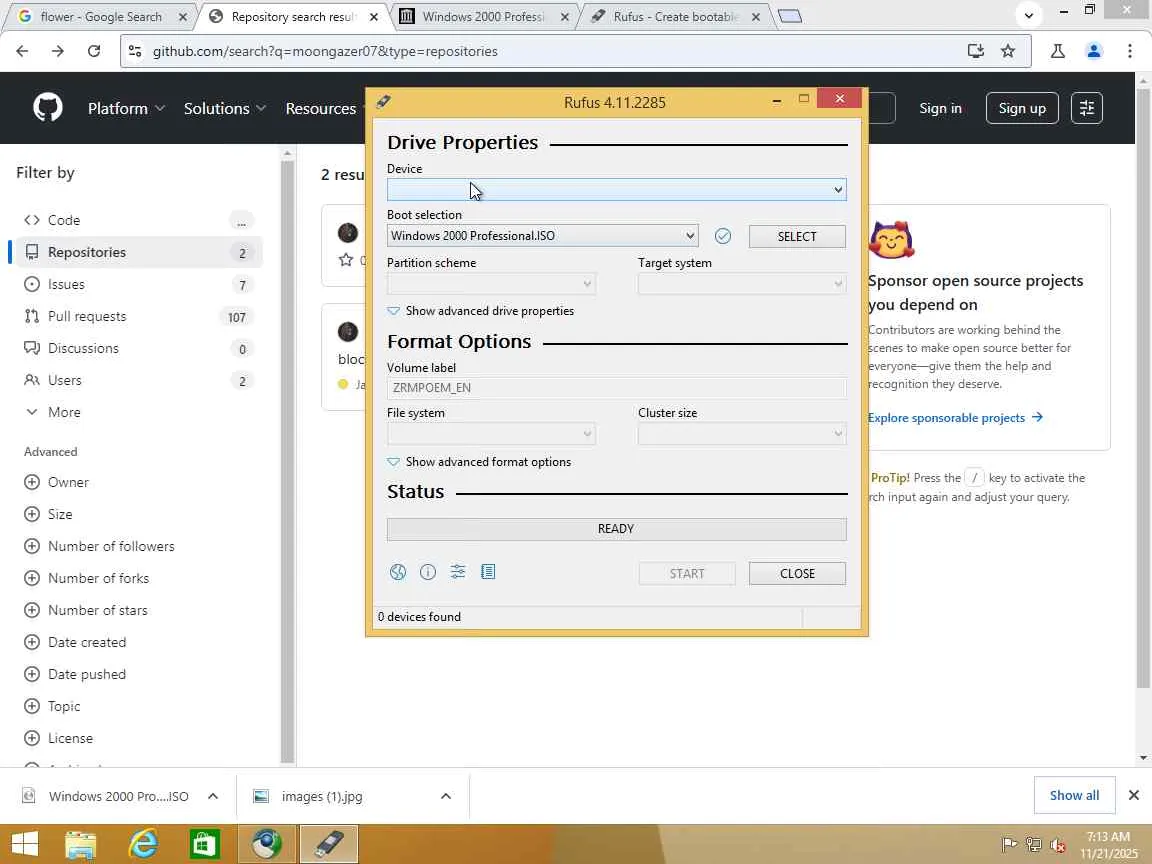Open Explore sponsorable projects link

pos(955,417)
